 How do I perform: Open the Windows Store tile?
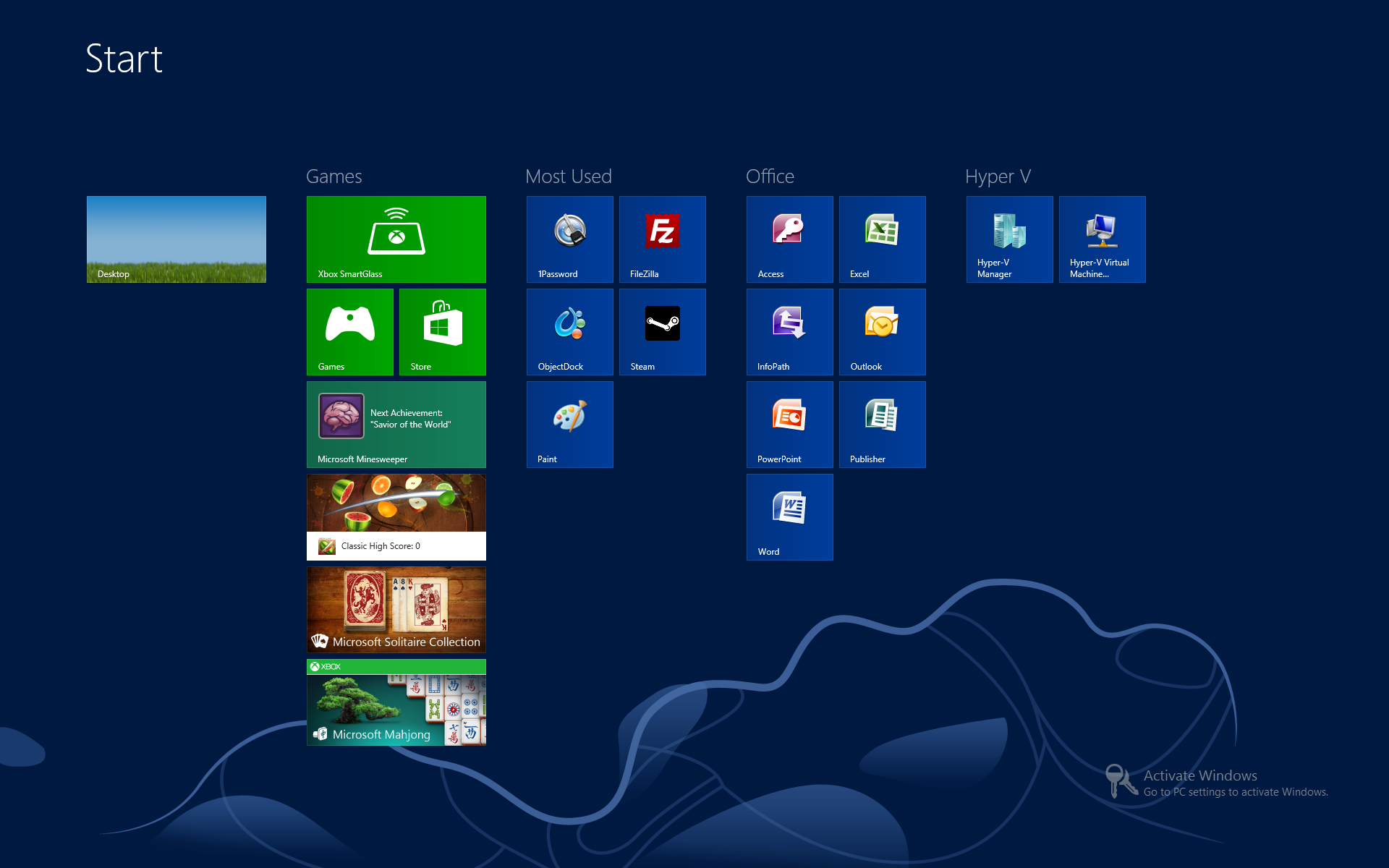coord(443,332)
